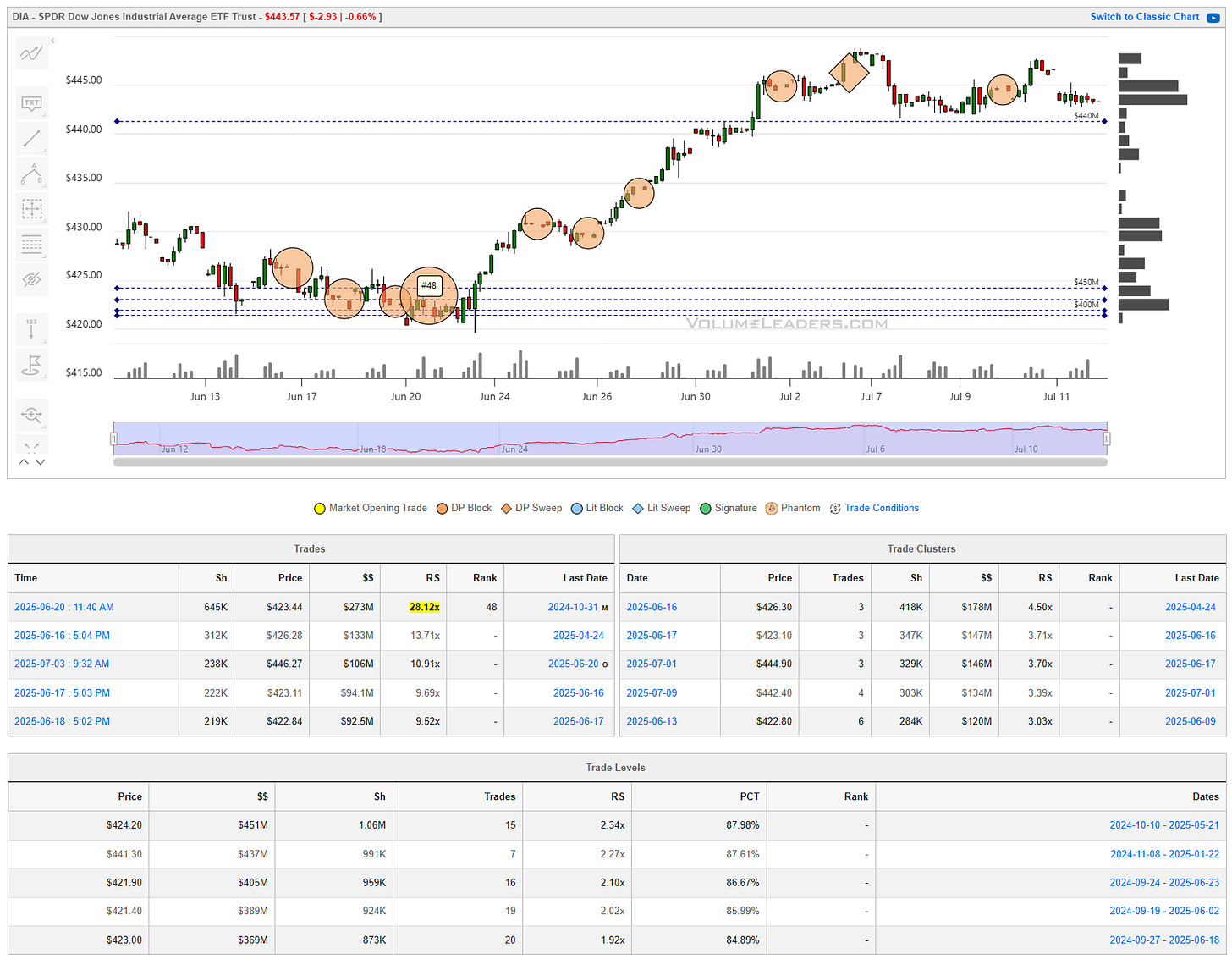Select the flag marker tool
1232x959 pixels.
[32, 365]
